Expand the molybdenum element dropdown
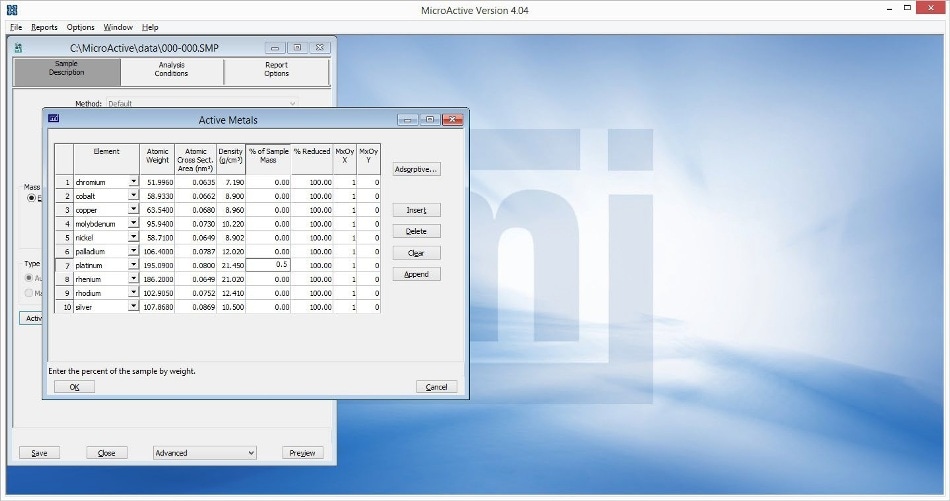 pyautogui.click(x=133, y=223)
